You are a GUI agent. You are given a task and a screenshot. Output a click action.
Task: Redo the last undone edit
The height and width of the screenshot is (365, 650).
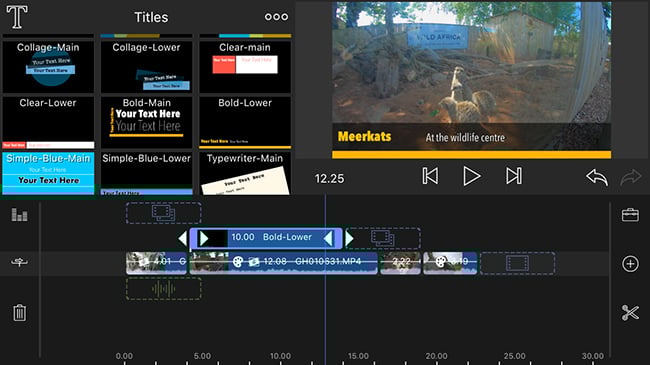tap(631, 177)
